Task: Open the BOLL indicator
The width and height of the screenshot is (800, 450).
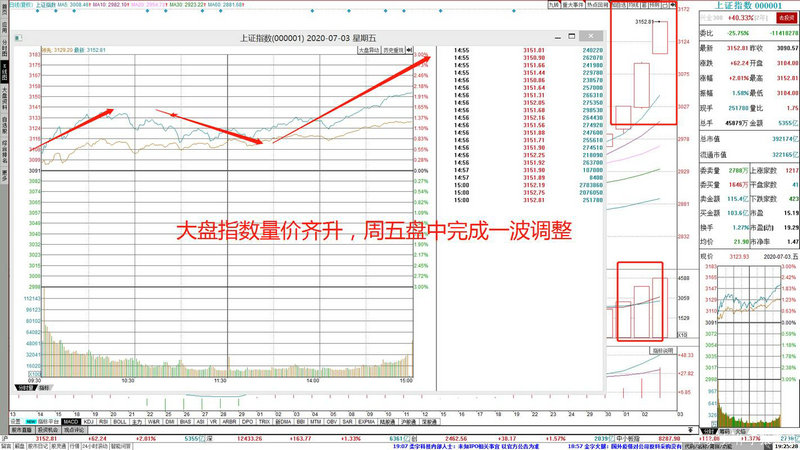Action: (x=120, y=421)
